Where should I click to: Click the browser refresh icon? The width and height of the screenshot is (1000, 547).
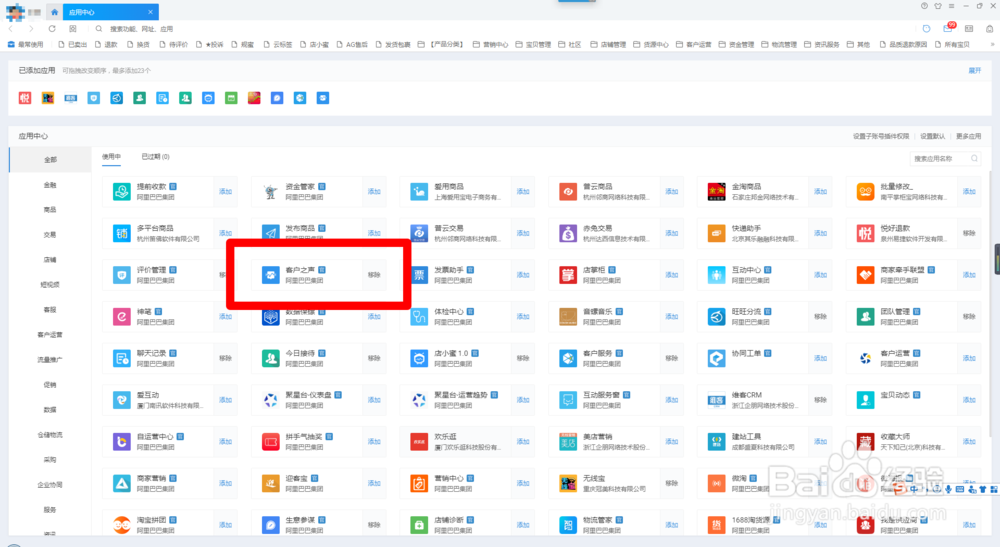[52, 29]
